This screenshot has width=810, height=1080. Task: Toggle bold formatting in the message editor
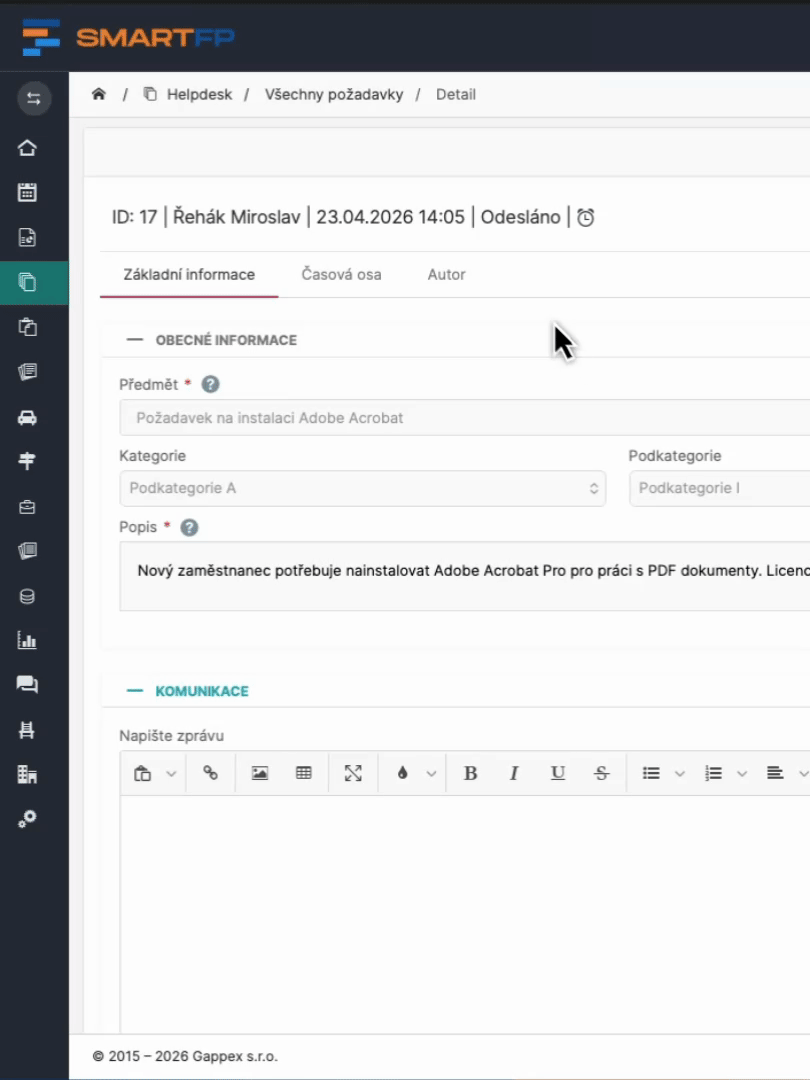pos(470,773)
